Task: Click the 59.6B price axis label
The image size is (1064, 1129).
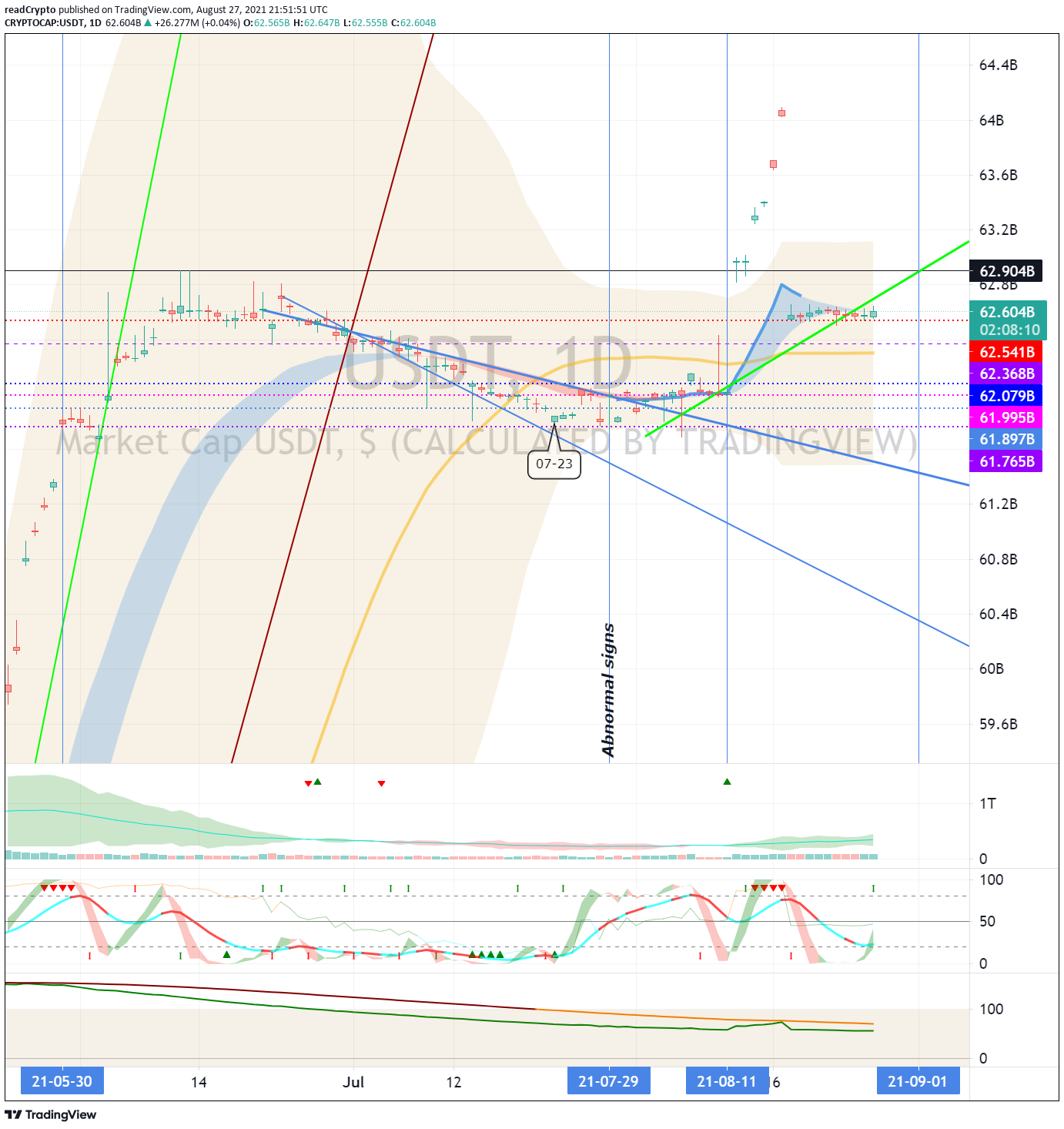Action: point(998,724)
